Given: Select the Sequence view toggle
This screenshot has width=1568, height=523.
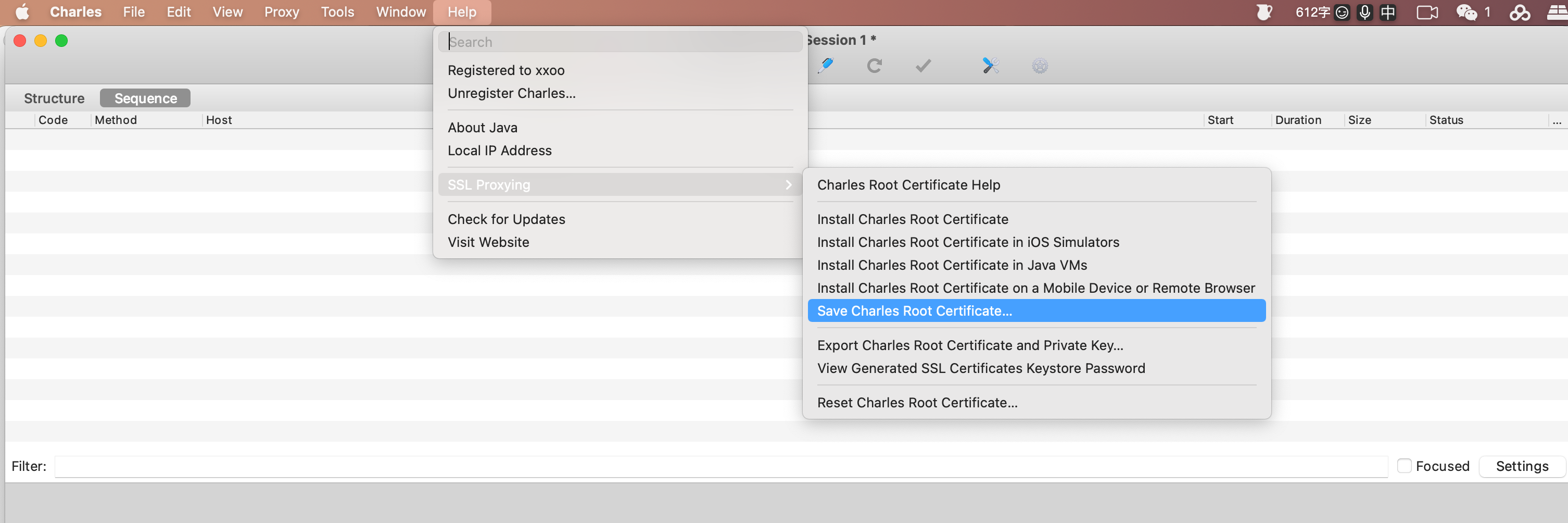Looking at the screenshot, I should click(x=145, y=98).
